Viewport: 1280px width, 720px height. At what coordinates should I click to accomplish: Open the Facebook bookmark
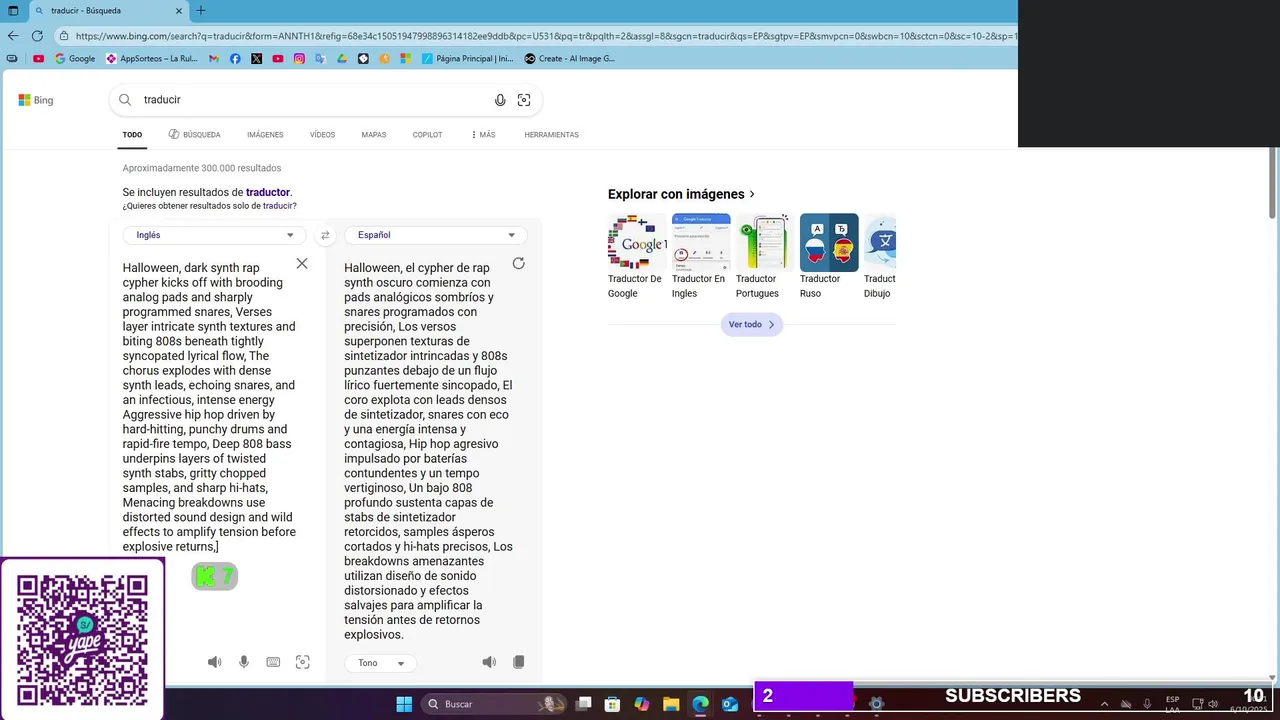click(235, 59)
